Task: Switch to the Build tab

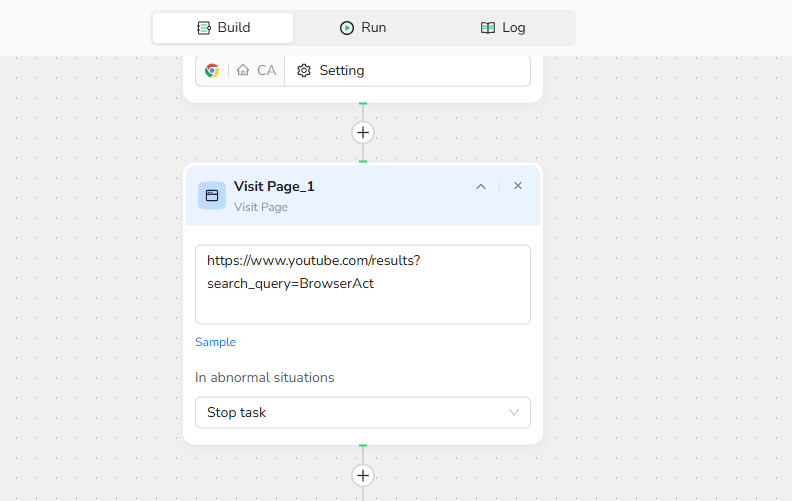Action: point(223,28)
